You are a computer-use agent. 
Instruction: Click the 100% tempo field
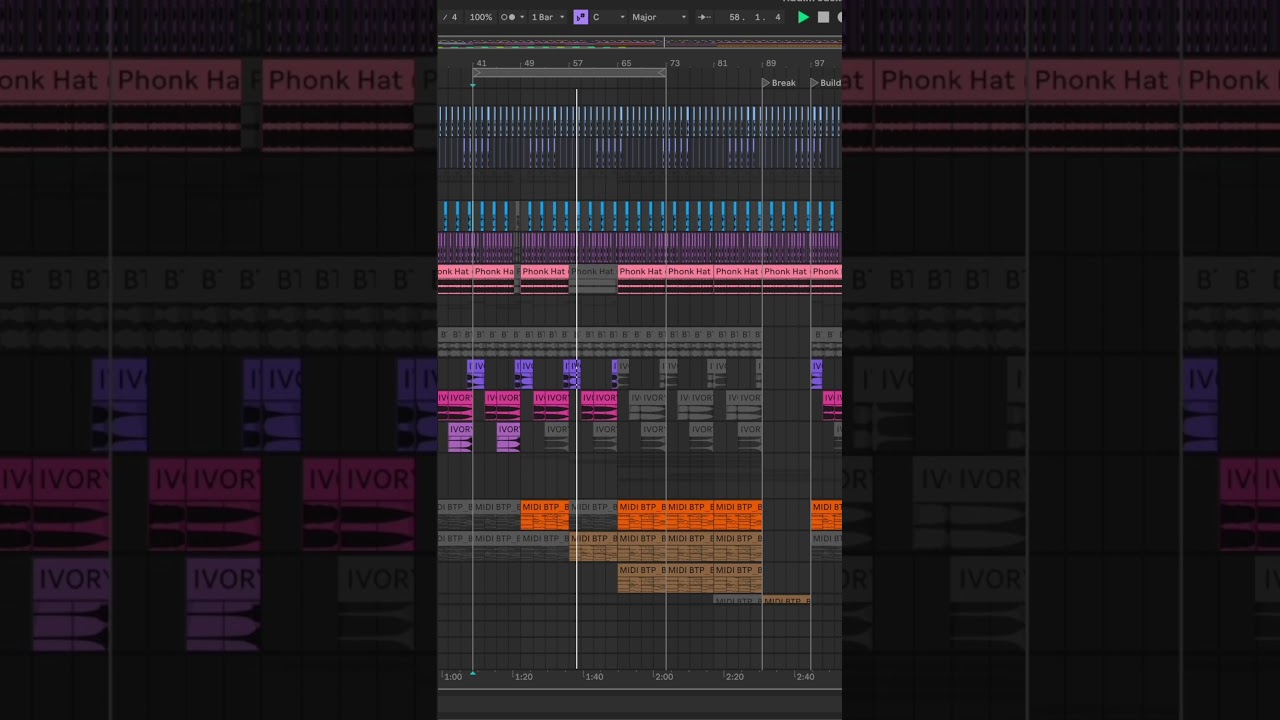pyautogui.click(x=481, y=17)
